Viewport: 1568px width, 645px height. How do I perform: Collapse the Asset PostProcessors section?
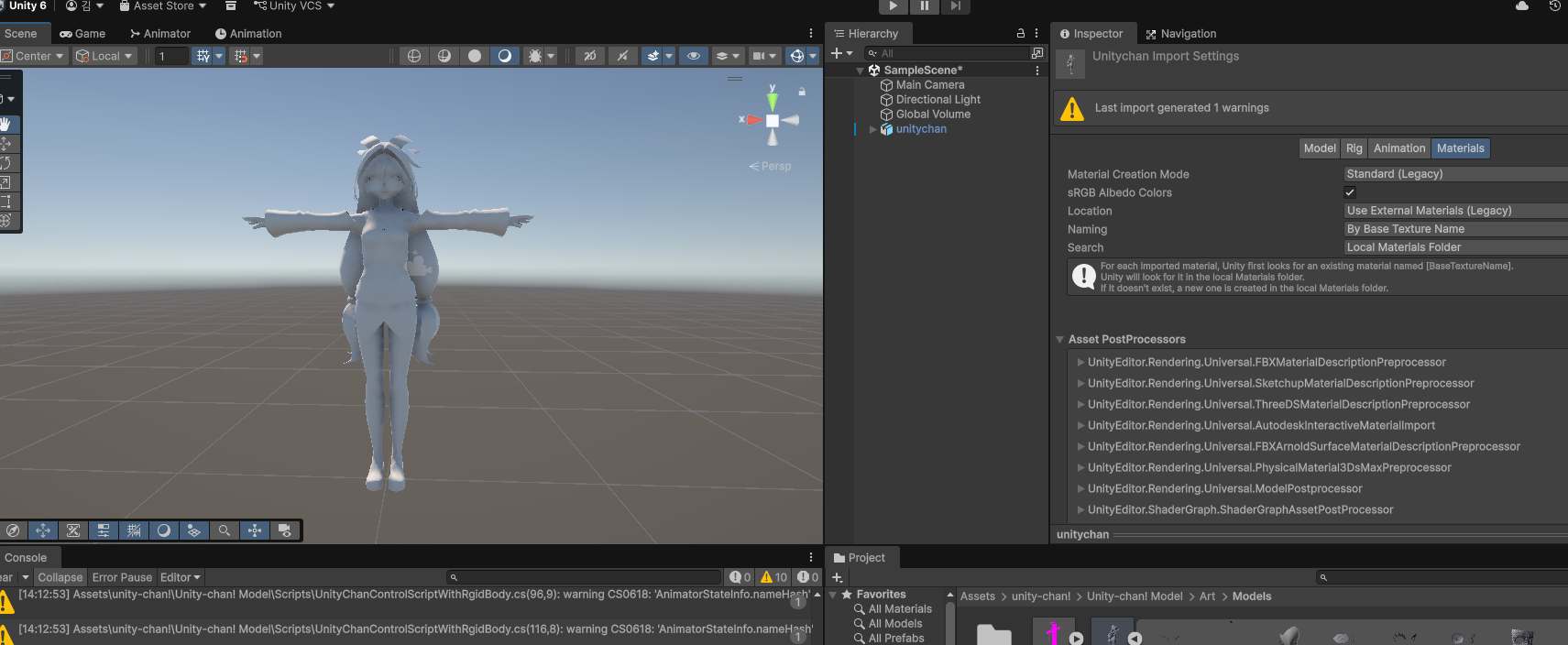(x=1060, y=340)
